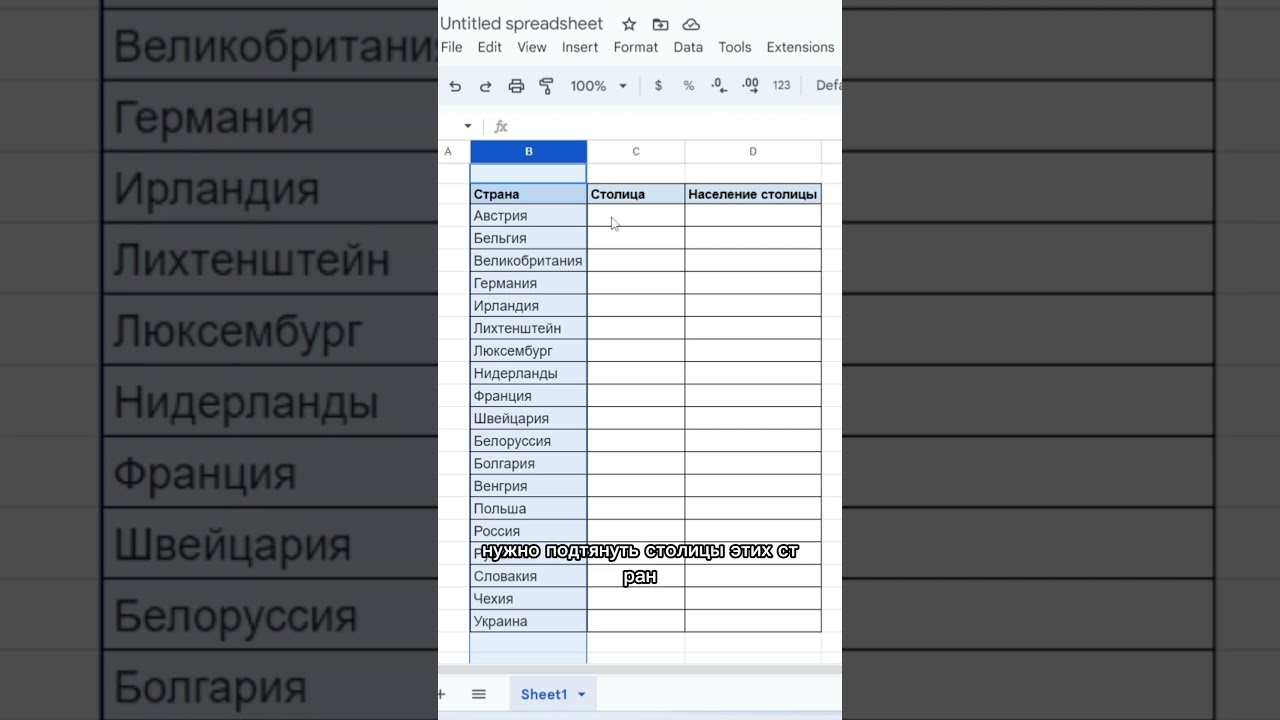The image size is (1280, 720).
Task: Undo the last action
Action: click(x=455, y=86)
